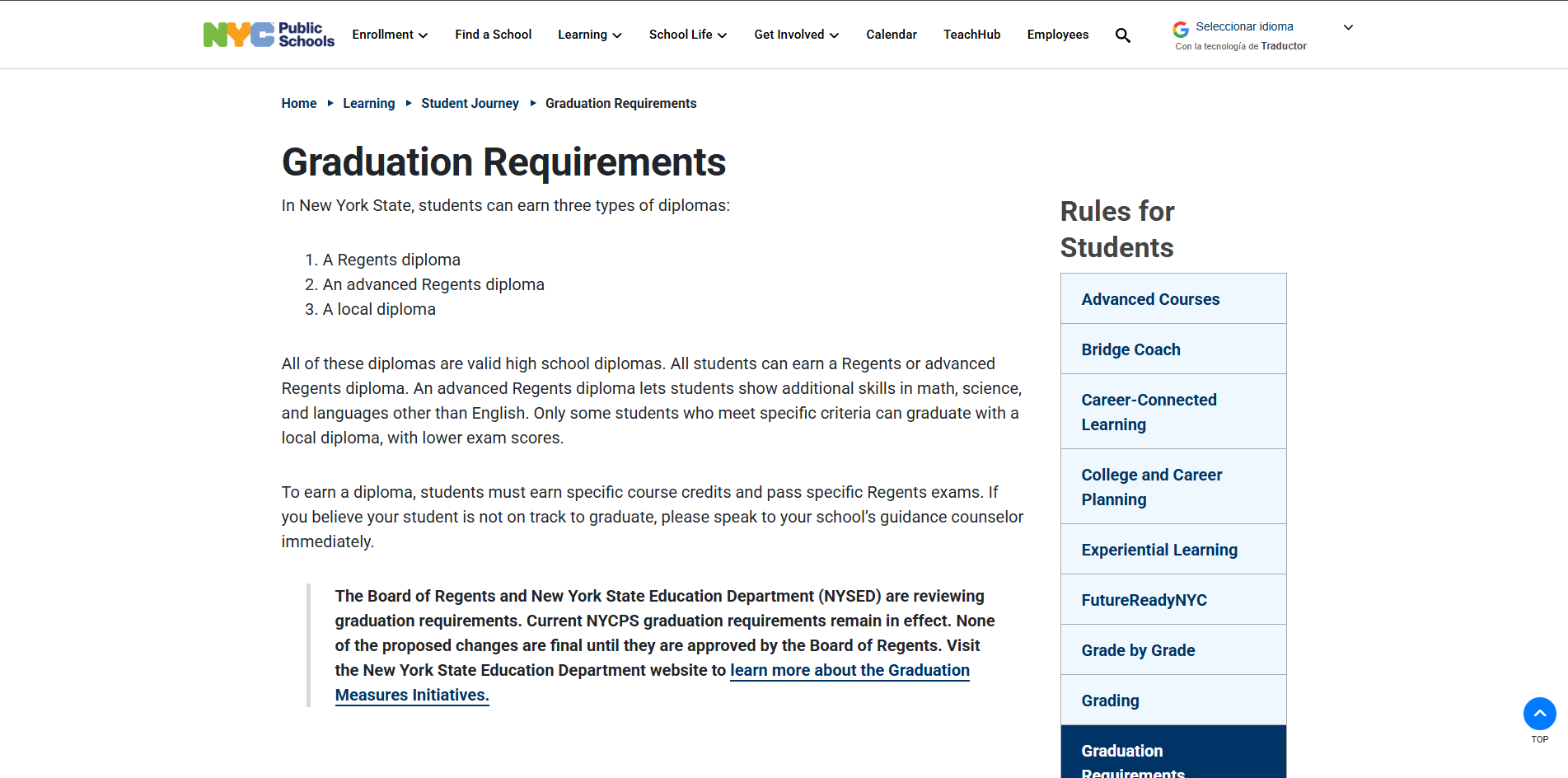
Task: Open the Seleccionar idioma language selector
Action: click(1244, 26)
